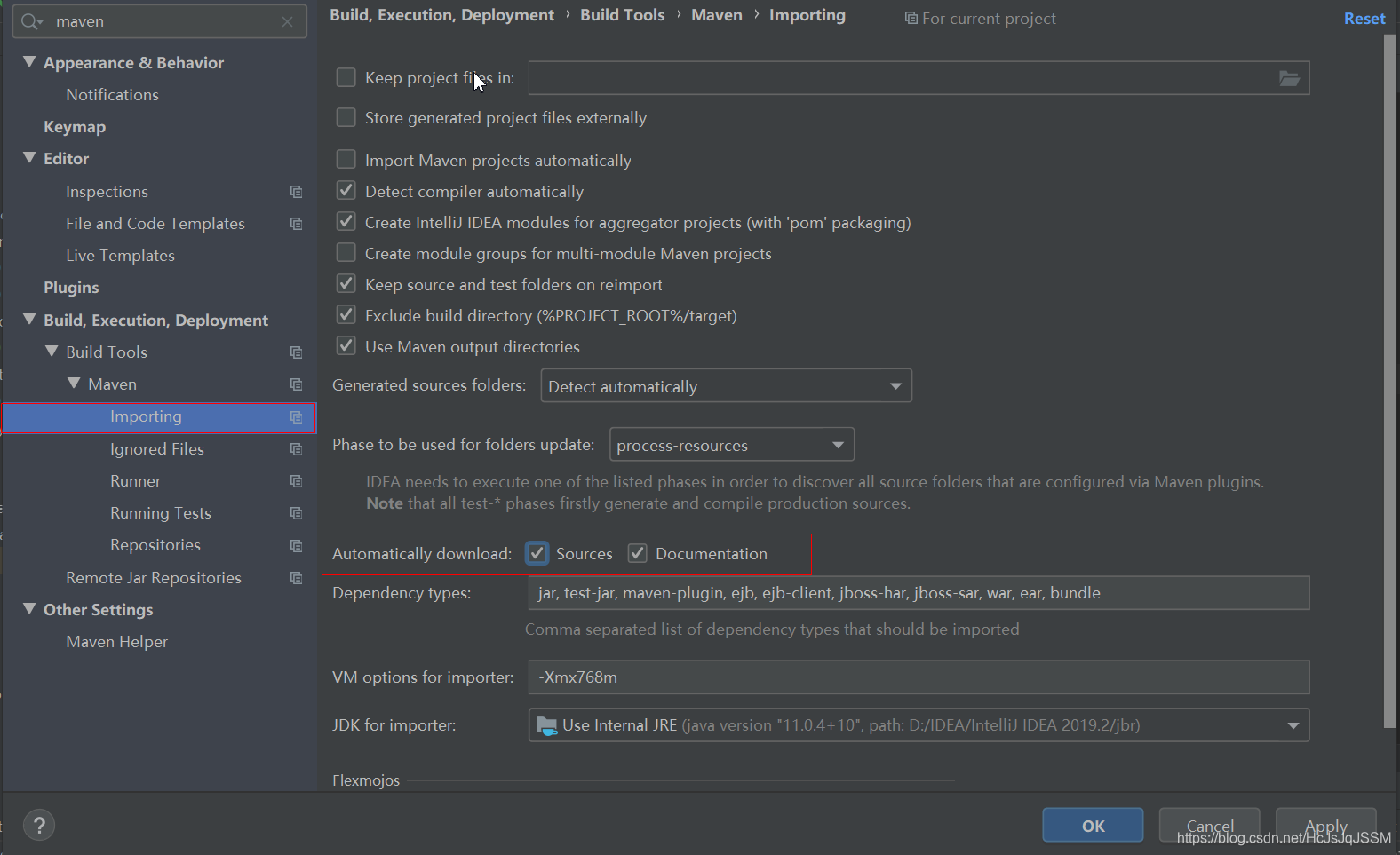
Task: Select Runner under Maven
Action: click(x=135, y=481)
